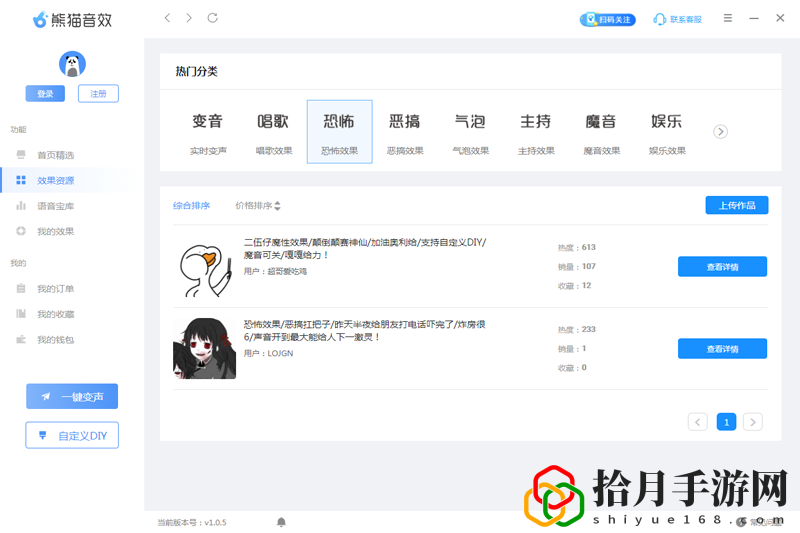
Task: Select the 娱乐 category
Action: click(667, 132)
